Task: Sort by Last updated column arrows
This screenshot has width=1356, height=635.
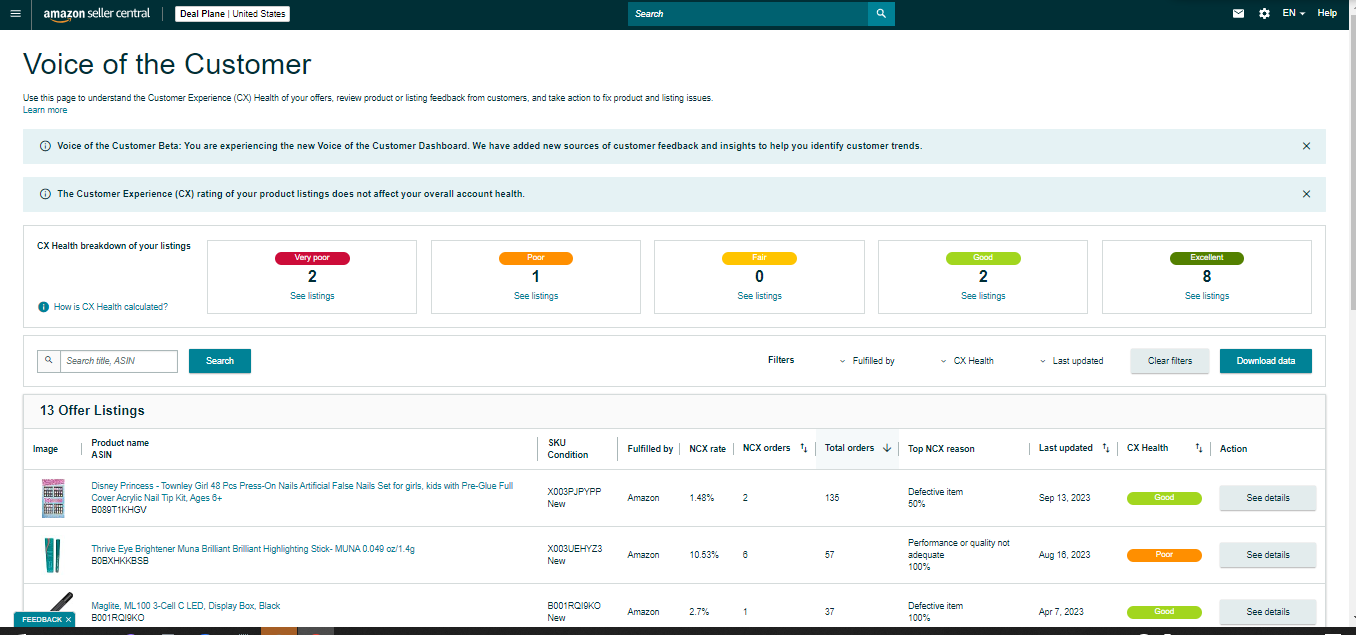Action: (x=1105, y=448)
